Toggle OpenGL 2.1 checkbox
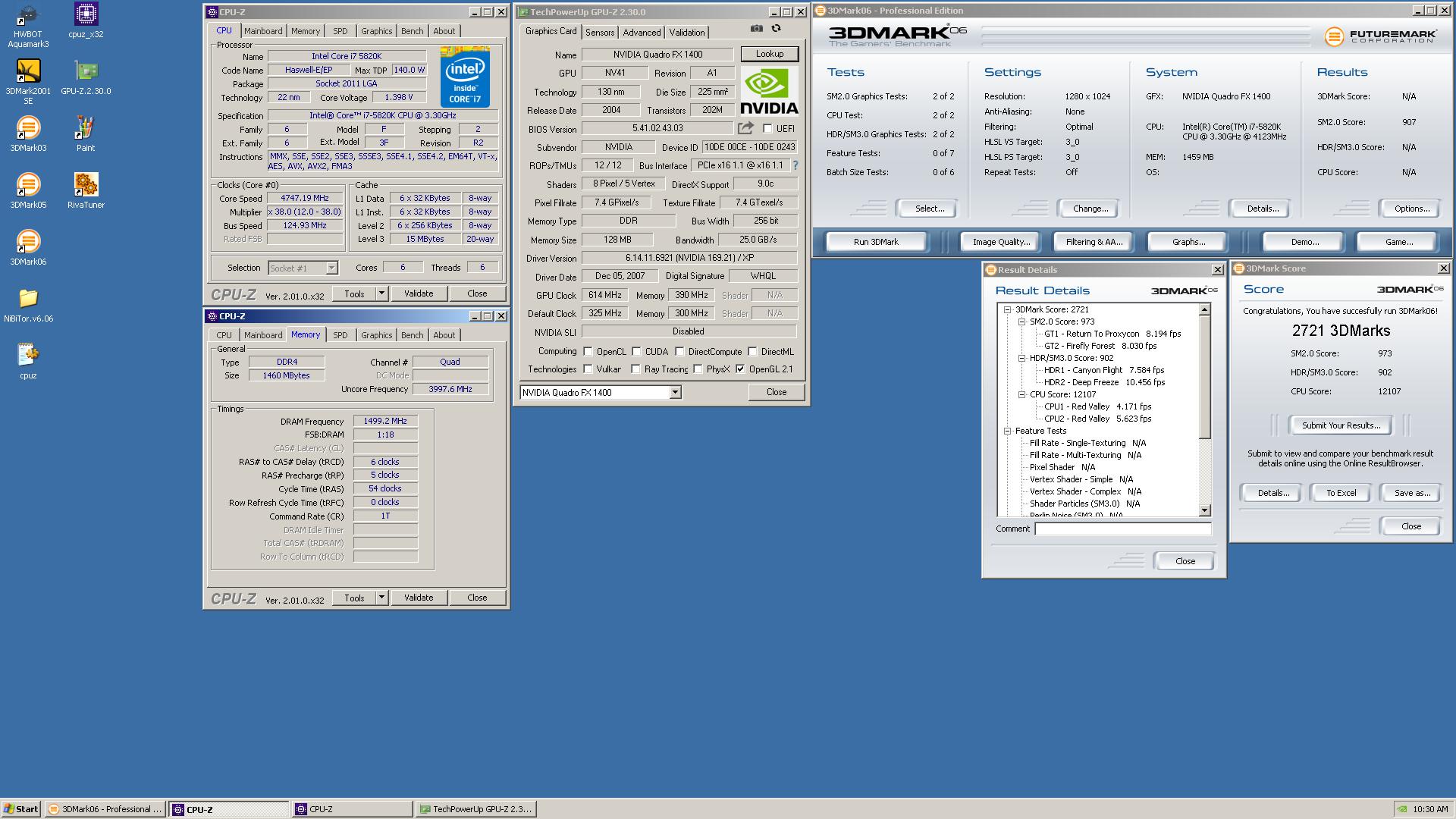 point(740,369)
